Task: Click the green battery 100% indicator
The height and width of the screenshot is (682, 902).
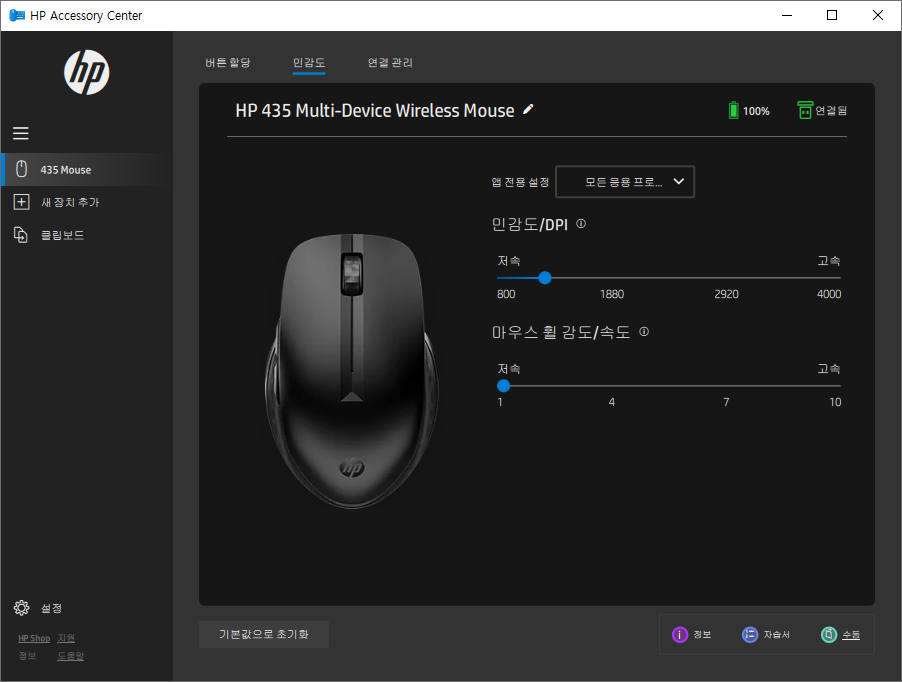Action: point(748,110)
